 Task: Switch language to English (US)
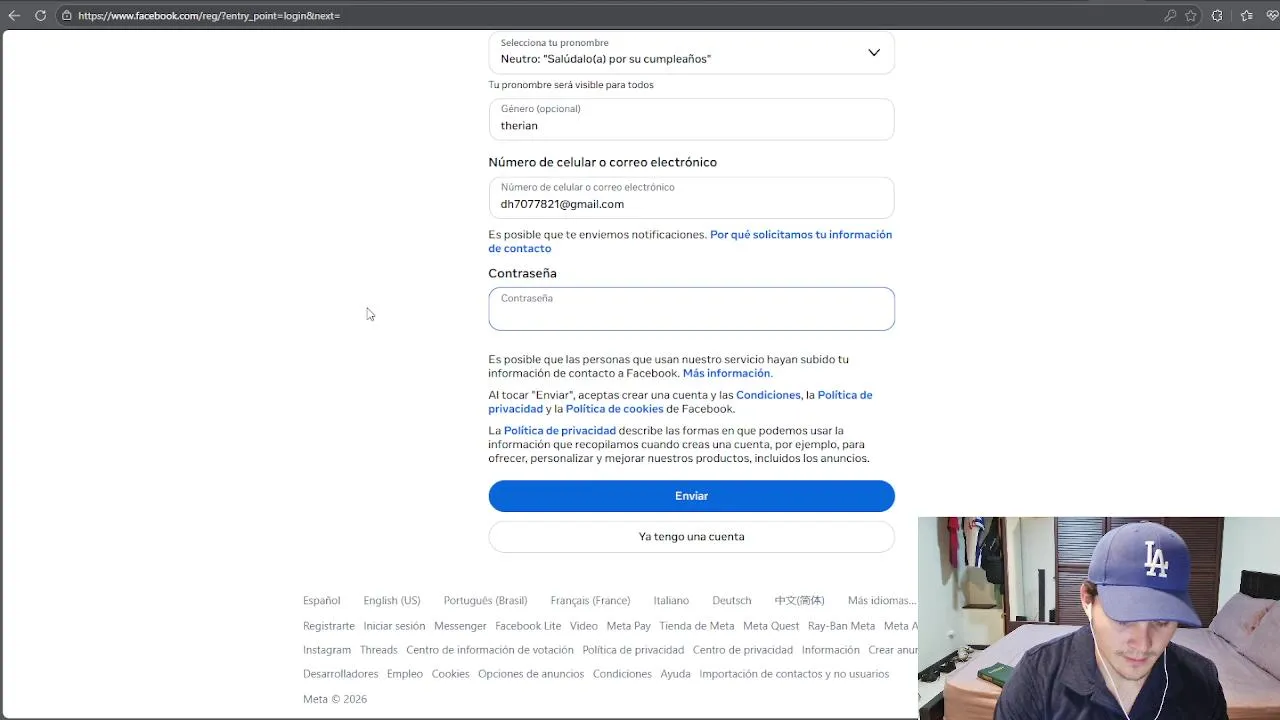(x=392, y=601)
